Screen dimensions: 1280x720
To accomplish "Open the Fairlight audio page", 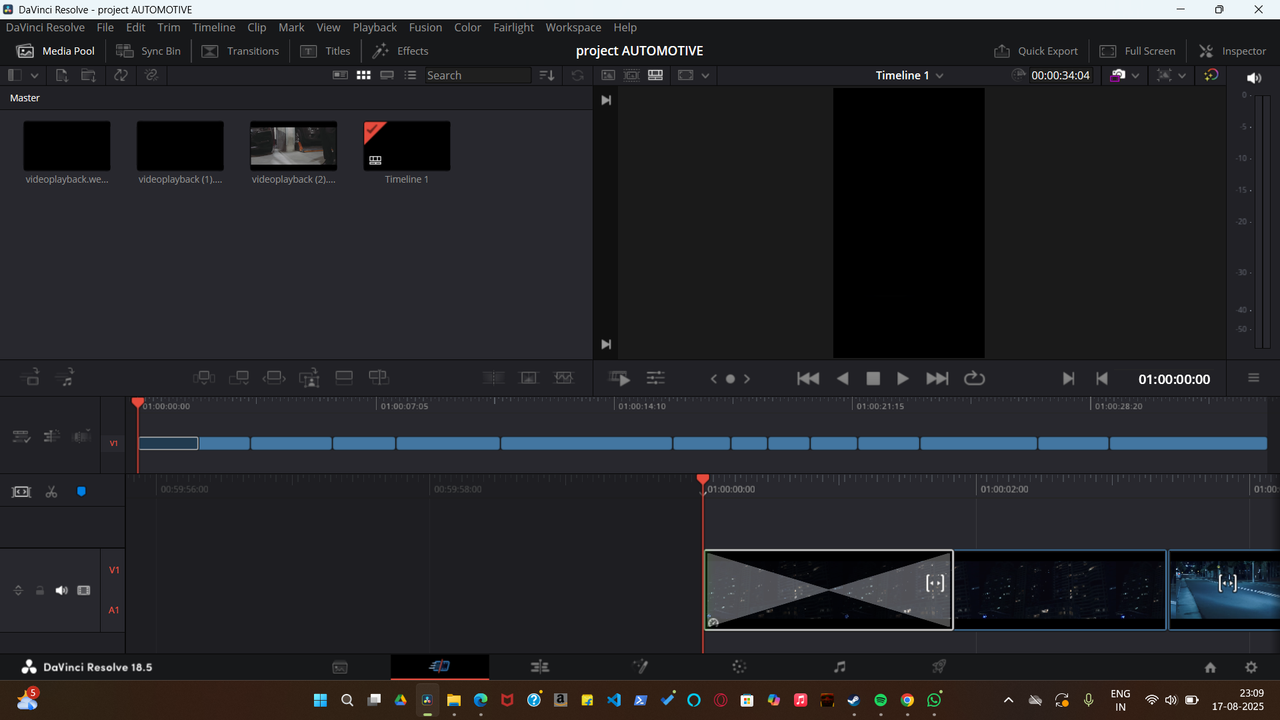I will (839, 666).
